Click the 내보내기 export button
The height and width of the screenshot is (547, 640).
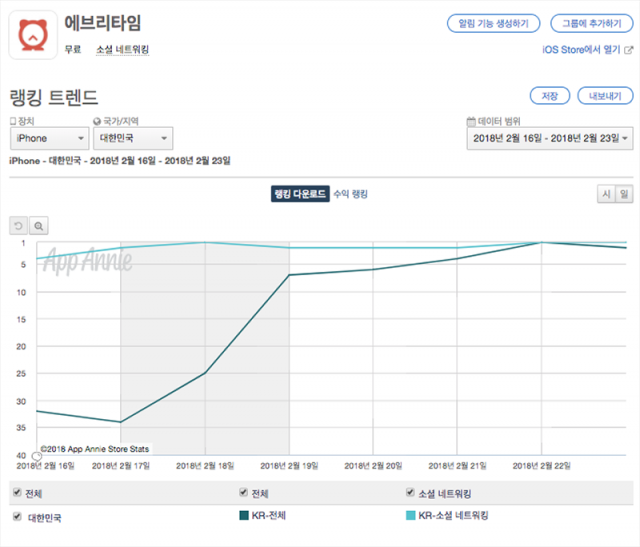[x=605, y=96]
